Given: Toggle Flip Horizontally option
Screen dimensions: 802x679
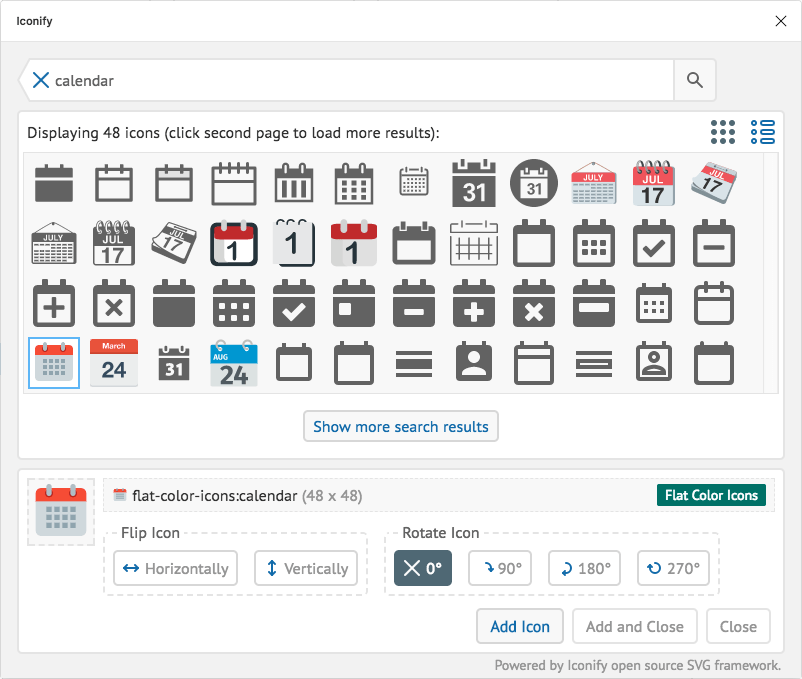Looking at the screenshot, I should click(175, 569).
